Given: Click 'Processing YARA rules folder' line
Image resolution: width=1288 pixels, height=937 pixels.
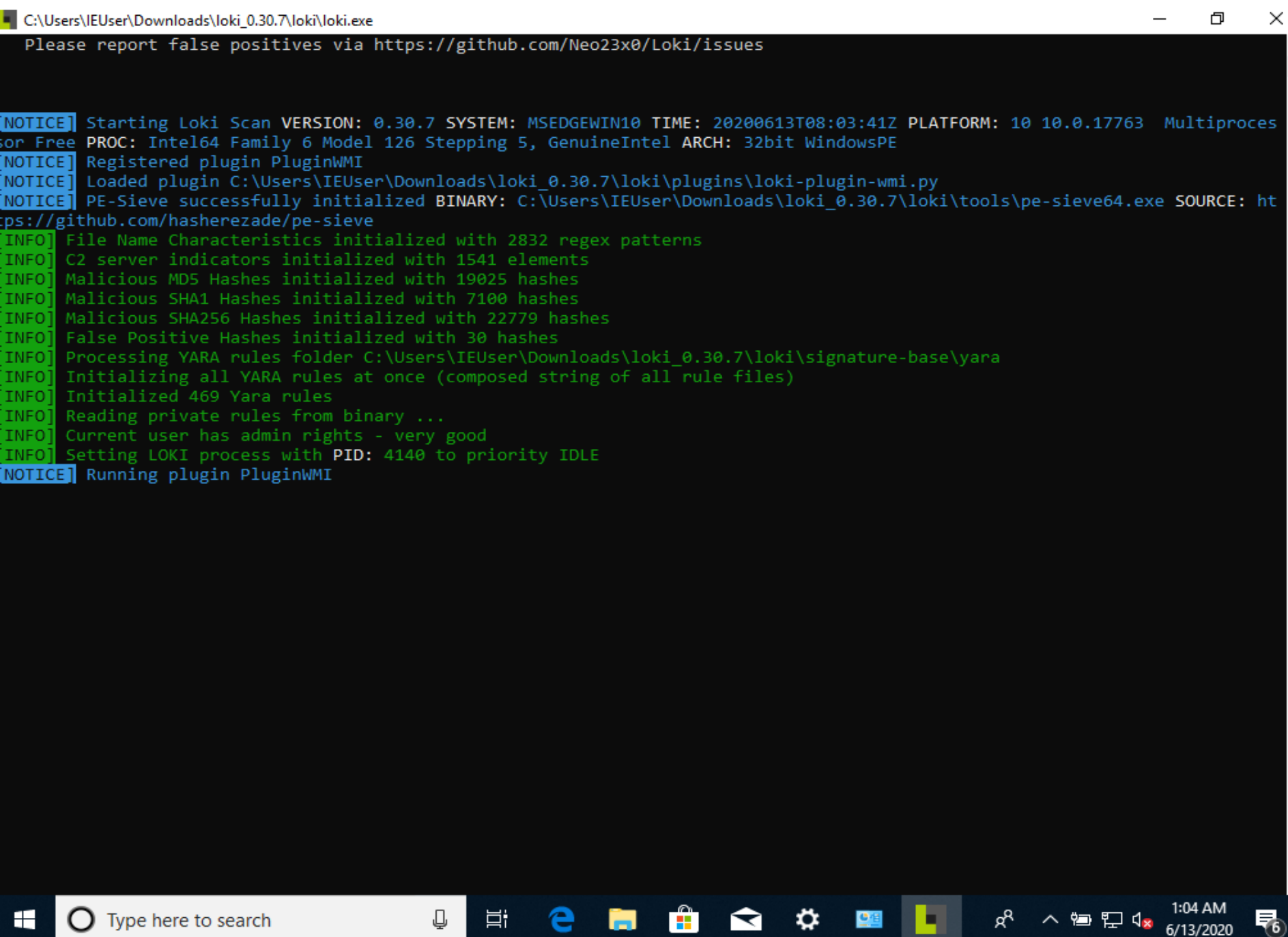Looking at the screenshot, I should (532, 358).
